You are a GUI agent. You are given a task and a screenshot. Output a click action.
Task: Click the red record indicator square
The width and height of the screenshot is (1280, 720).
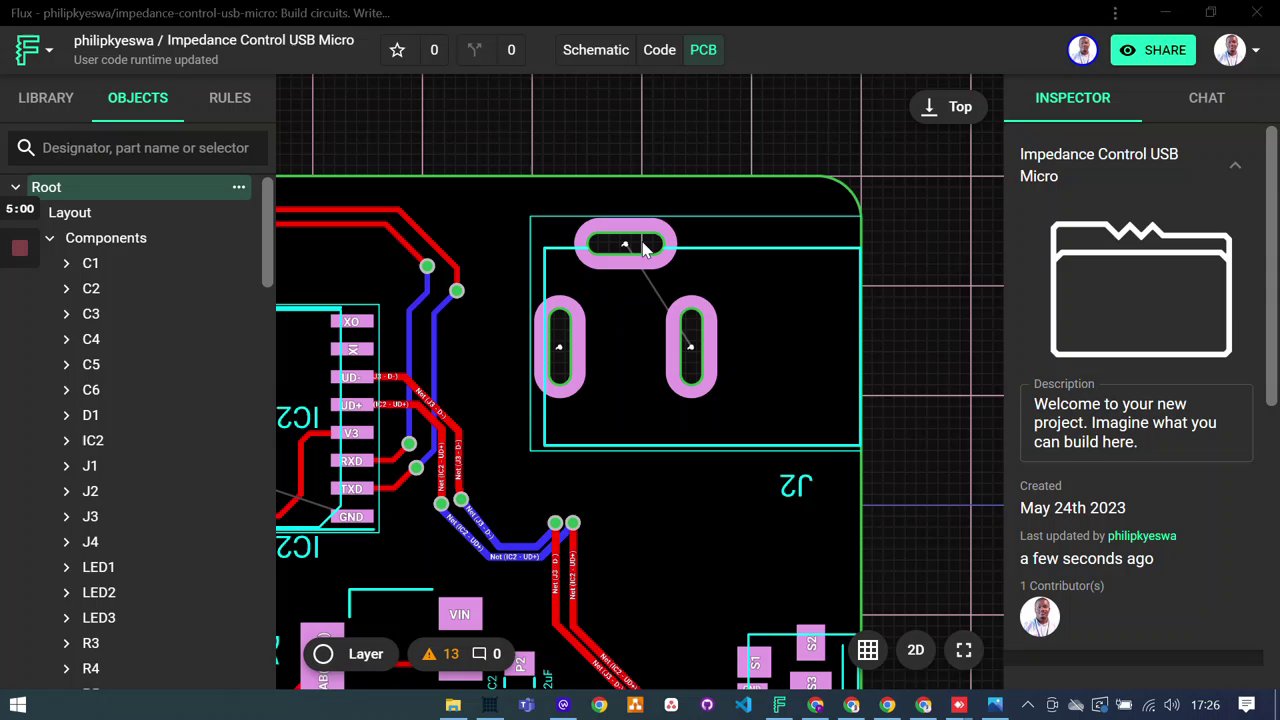point(19,248)
